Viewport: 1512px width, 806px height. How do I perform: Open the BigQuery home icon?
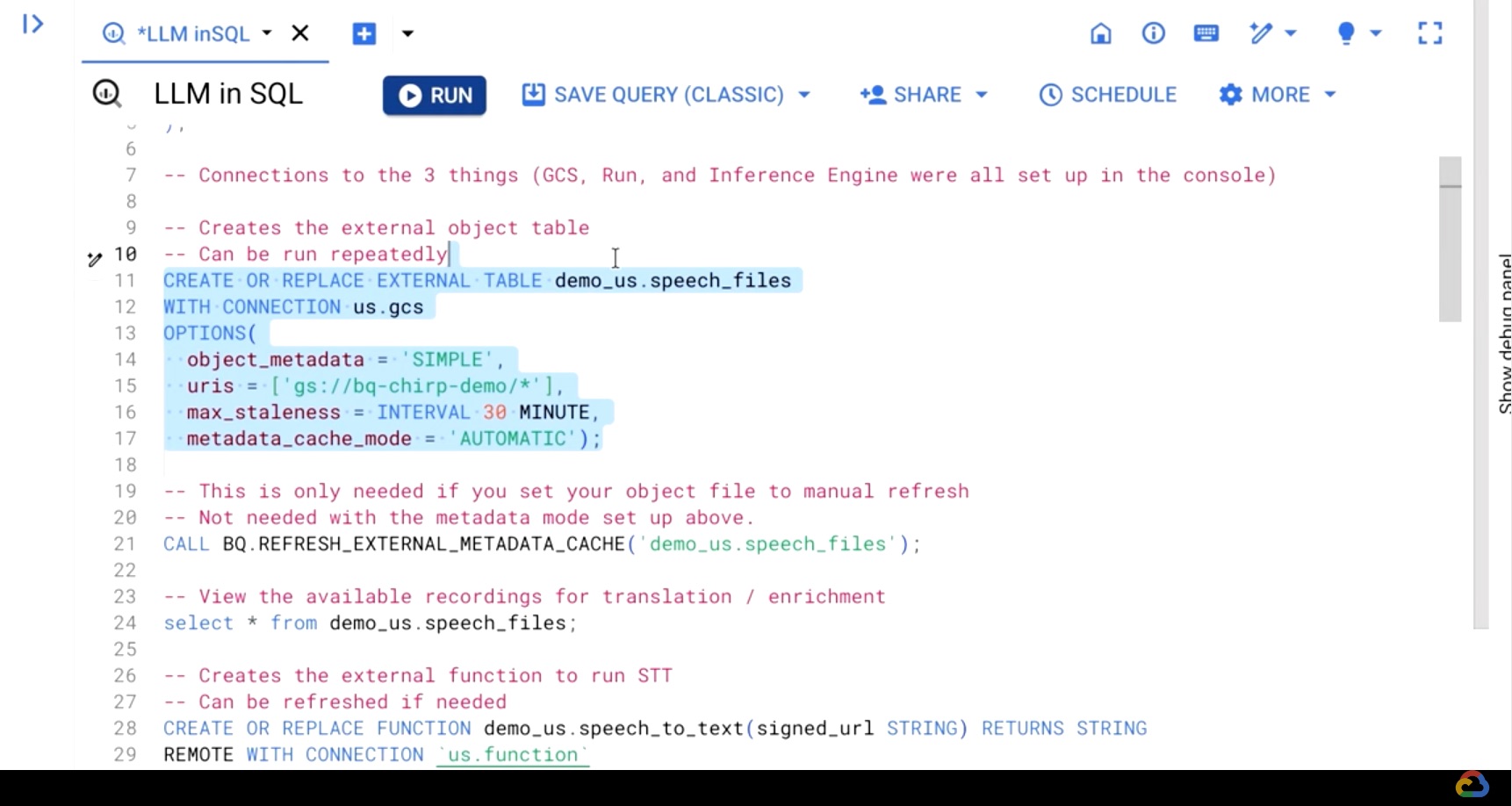[1100, 33]
